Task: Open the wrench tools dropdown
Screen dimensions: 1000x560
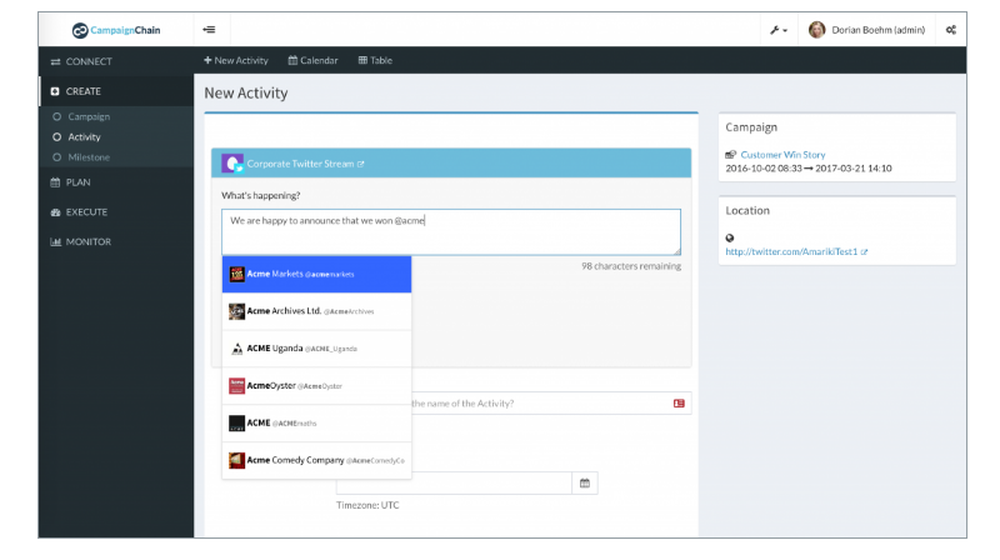Action: pos(779,30)
